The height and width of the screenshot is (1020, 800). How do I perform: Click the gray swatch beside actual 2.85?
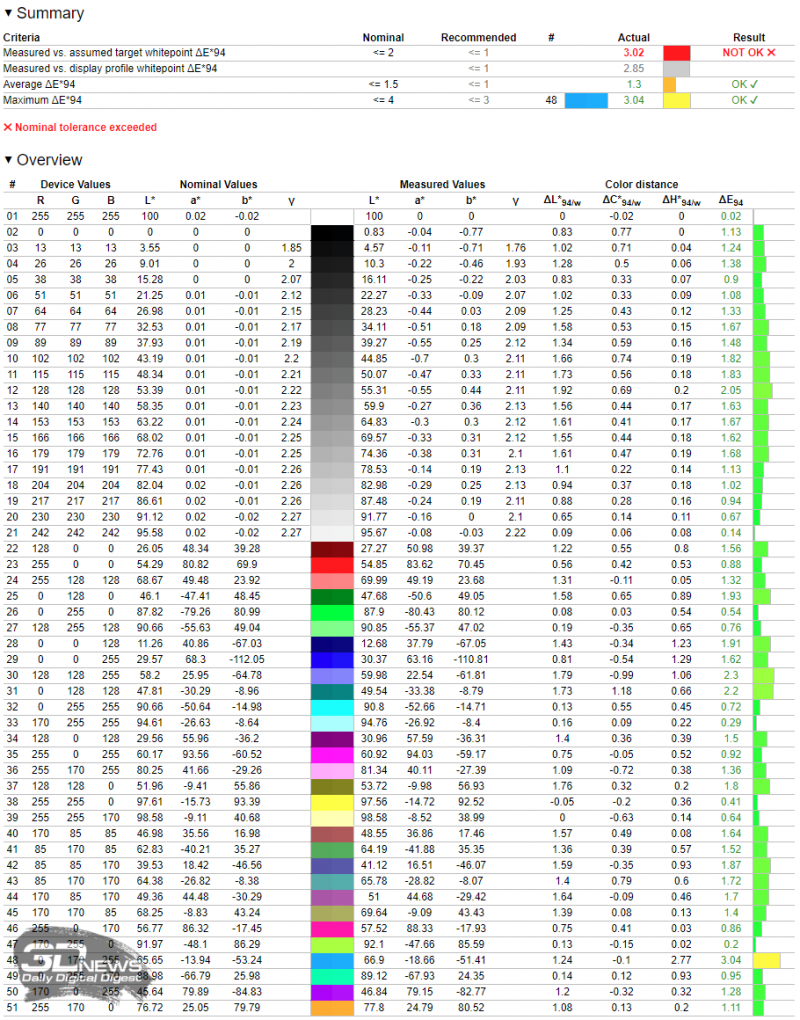coord(676,68)
